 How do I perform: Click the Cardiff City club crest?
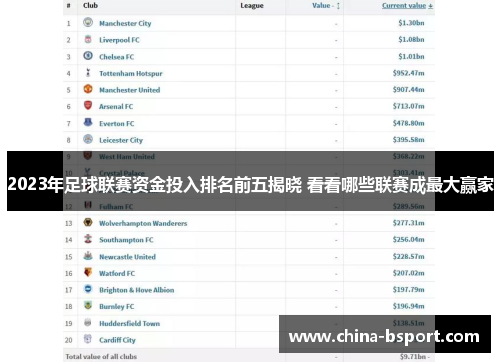[x=88, y=339]
